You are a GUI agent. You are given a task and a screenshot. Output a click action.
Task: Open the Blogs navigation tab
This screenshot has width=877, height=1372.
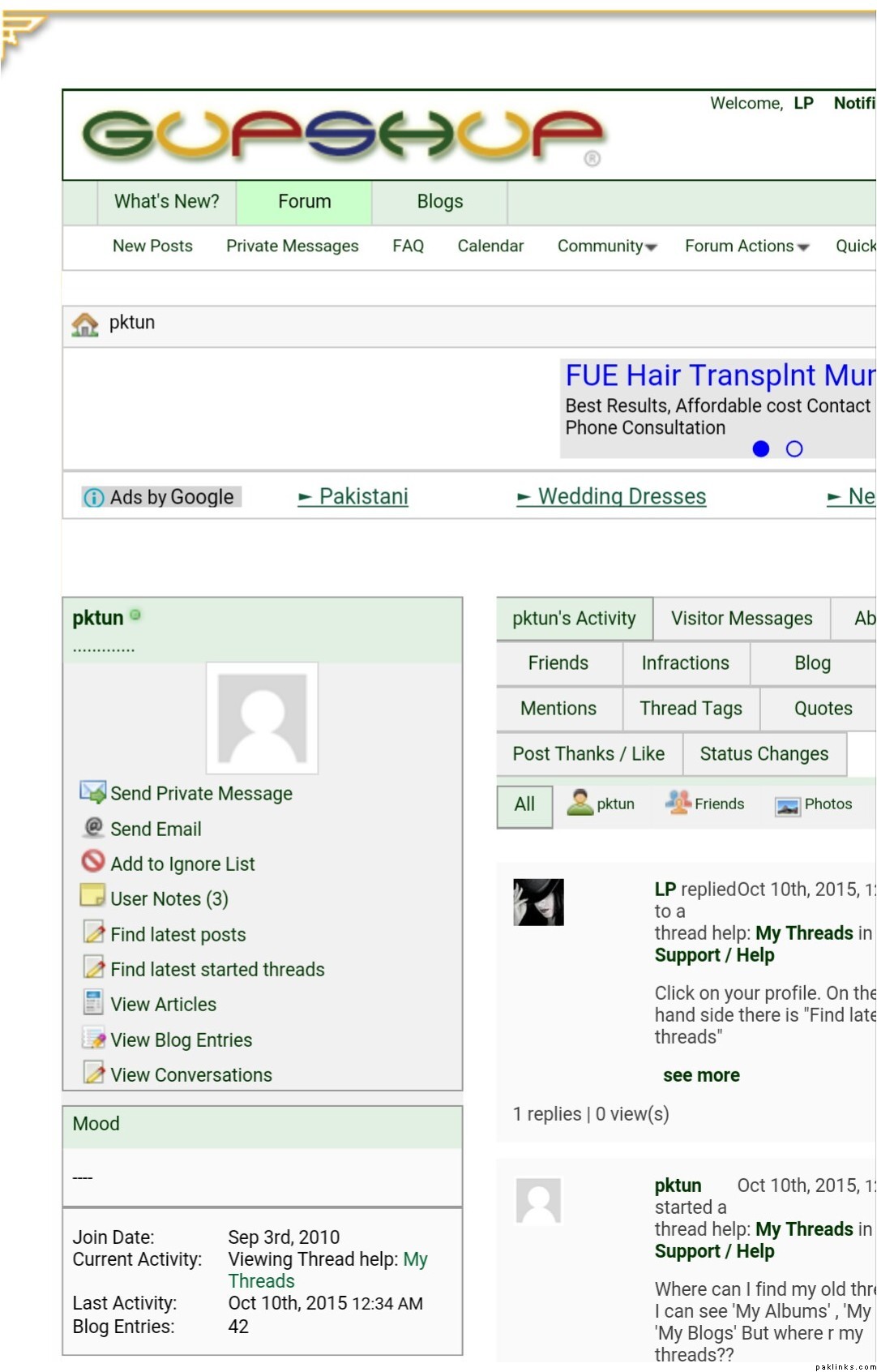click(x=439, y=202)
